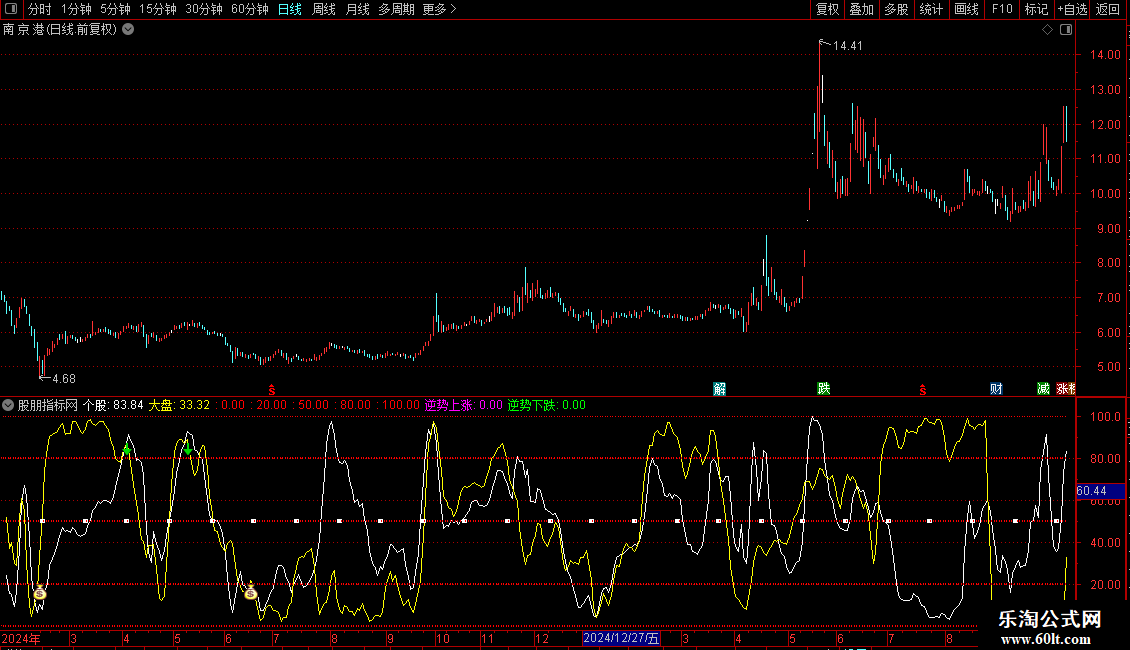
Task: Click the red S signal near month 6 of 2025
Action: 922,390
